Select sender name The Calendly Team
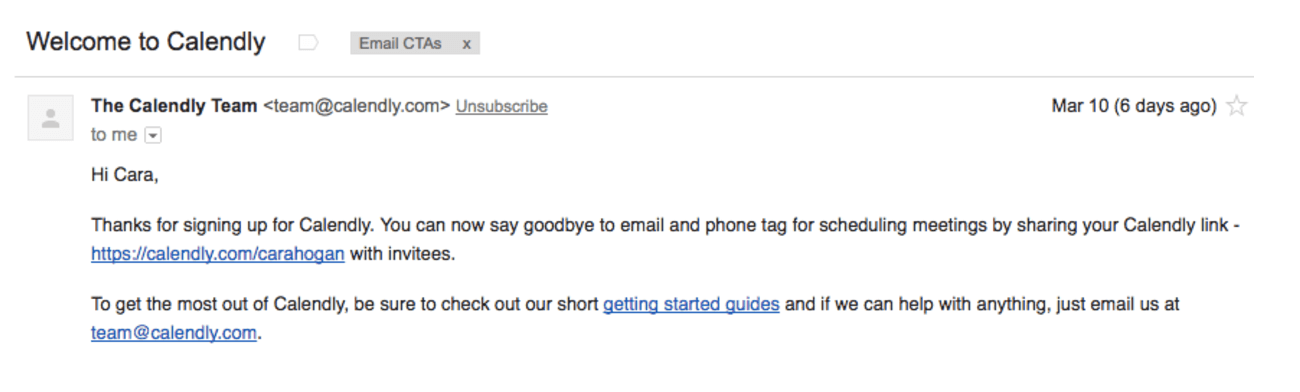Viewport: 1300px width, 392px height. pyautogui.click(x=174, y=106)
